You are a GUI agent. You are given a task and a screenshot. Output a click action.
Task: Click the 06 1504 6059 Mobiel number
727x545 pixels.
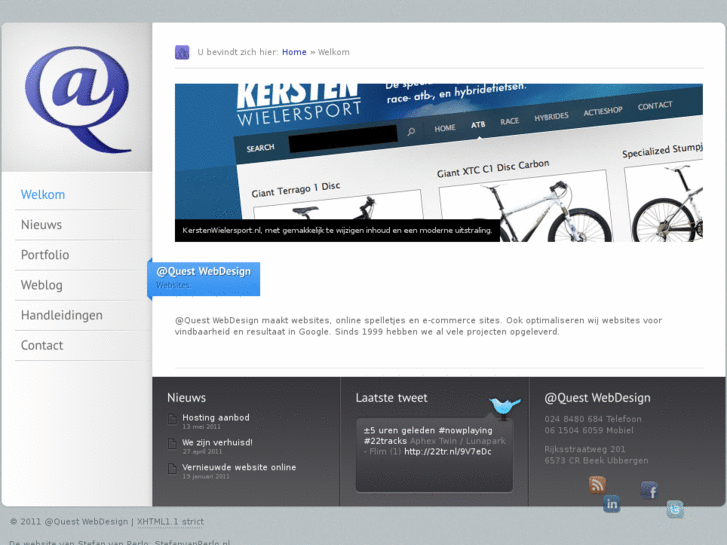[589, 430]
